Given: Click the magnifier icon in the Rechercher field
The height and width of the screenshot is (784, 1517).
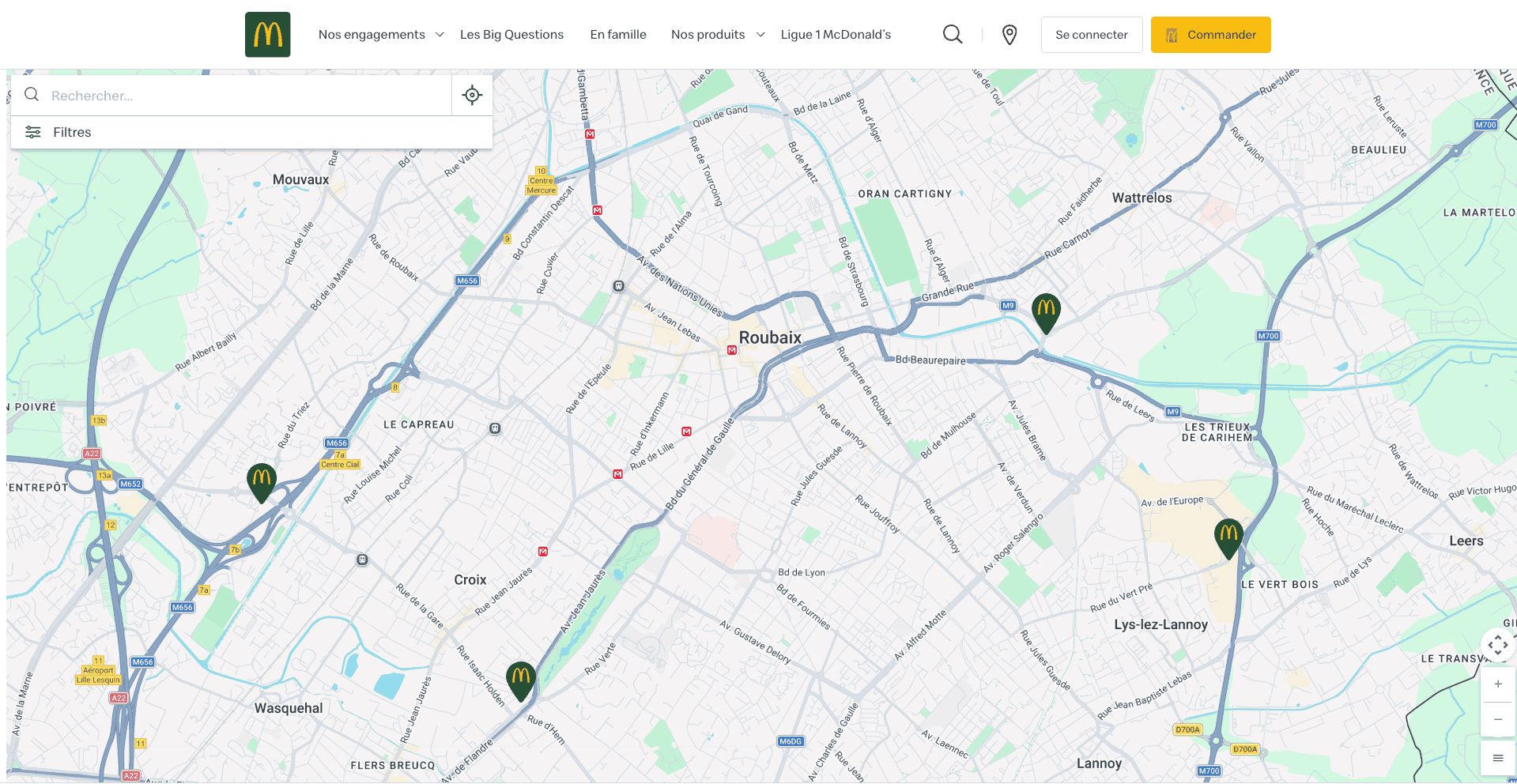Looking at the screenshot, I should click(x=32, y=95).
